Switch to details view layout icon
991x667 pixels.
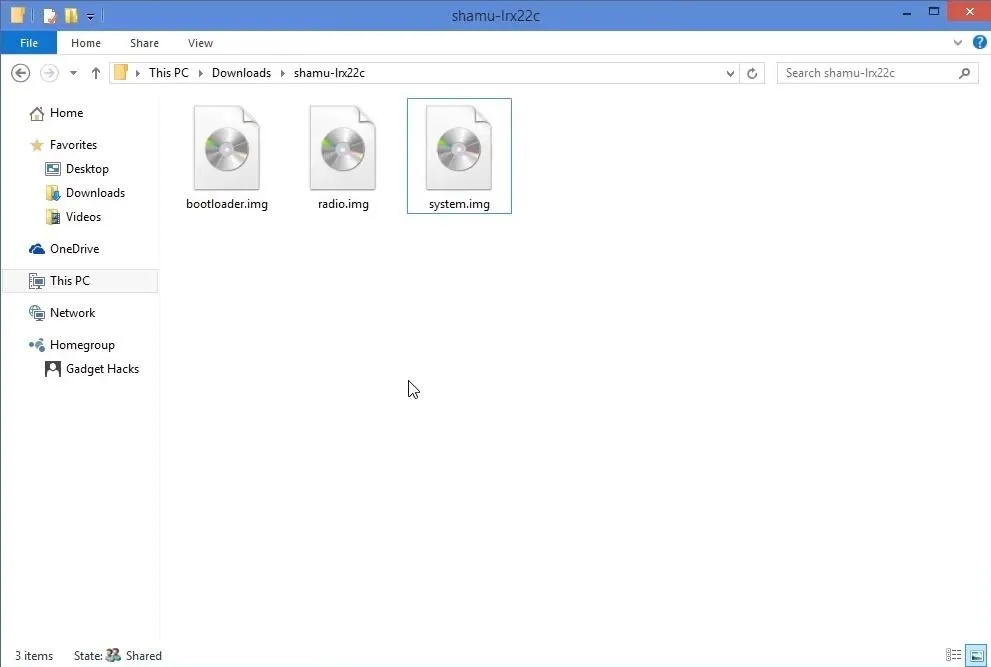[953, 655]
